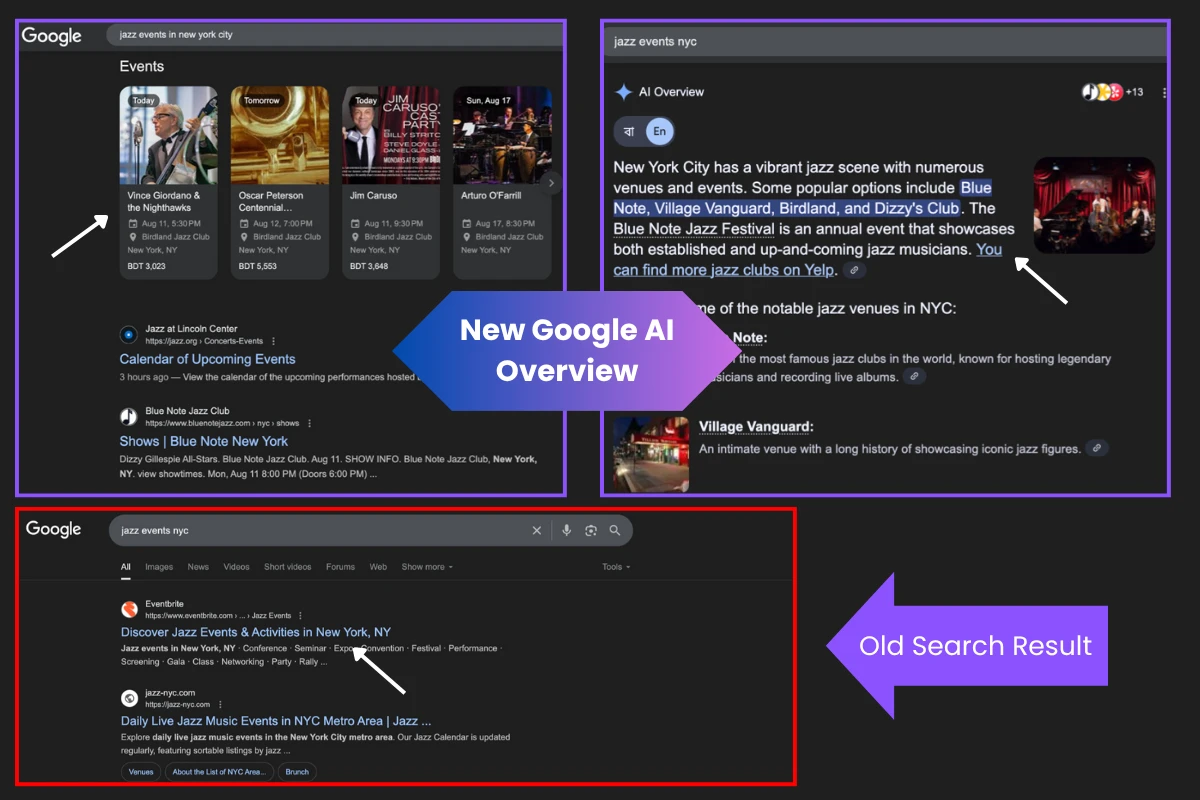
Task: Follow 'You can find more jazz clubs on Yelp'
Action: [x=807, y=260]
